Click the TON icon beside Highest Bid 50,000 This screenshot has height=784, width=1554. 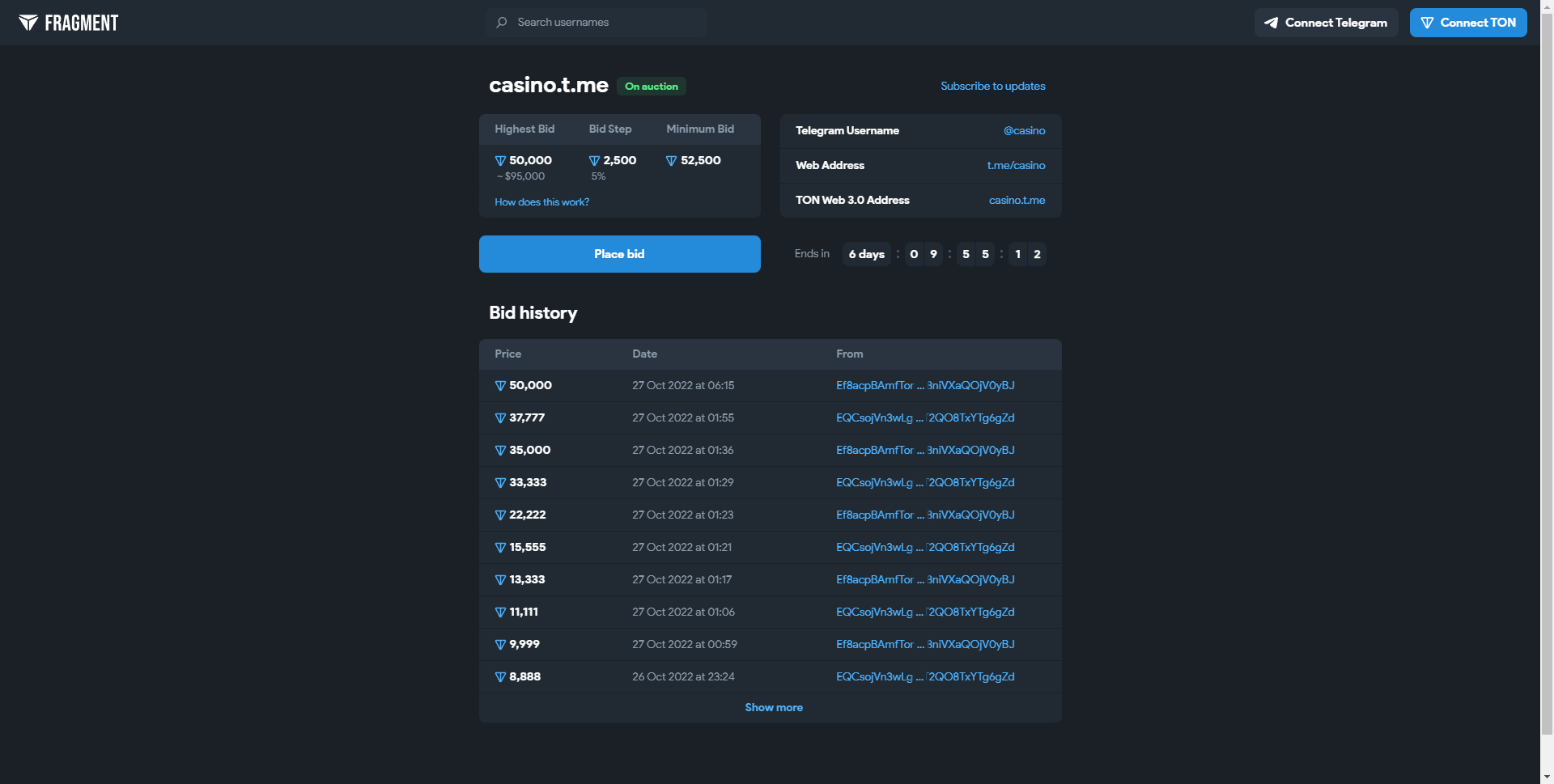click(500, 161)
